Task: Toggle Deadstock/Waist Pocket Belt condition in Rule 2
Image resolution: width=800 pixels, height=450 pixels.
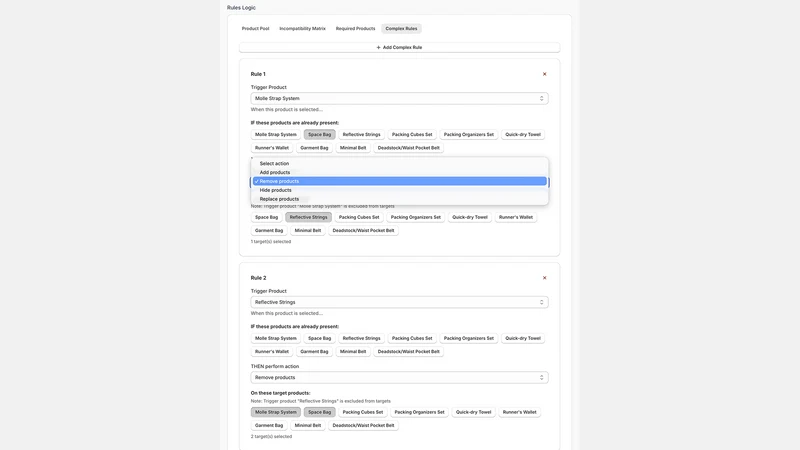Action: click(x=409, y=352)
